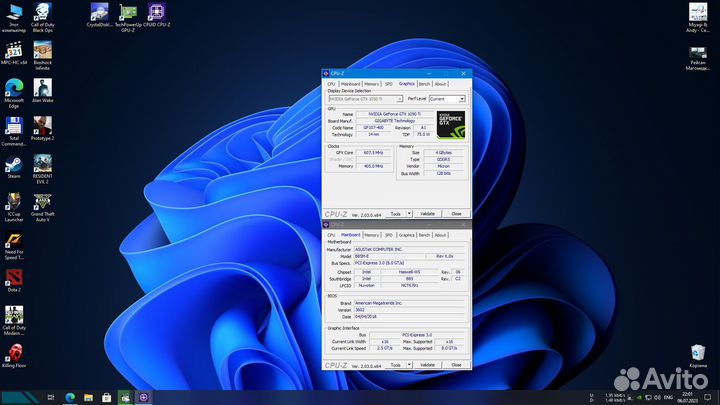Screen dimensions: 720x405
Task: Open About tab in lower CPU-Z window
Action: click(x=440, y=235)
